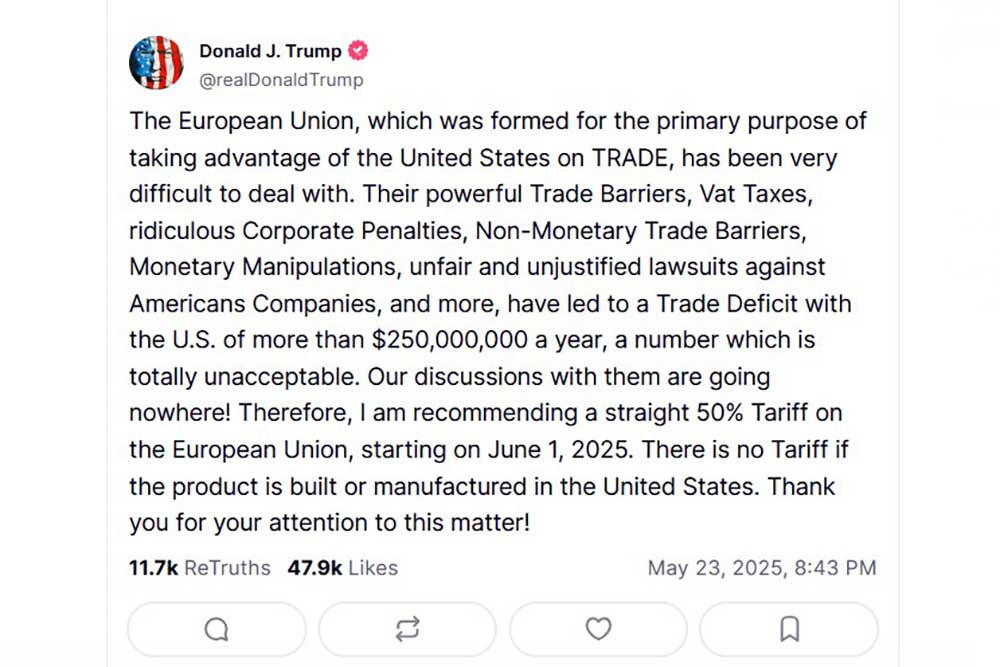View the 47.9k Likes list

pos(342,568)
